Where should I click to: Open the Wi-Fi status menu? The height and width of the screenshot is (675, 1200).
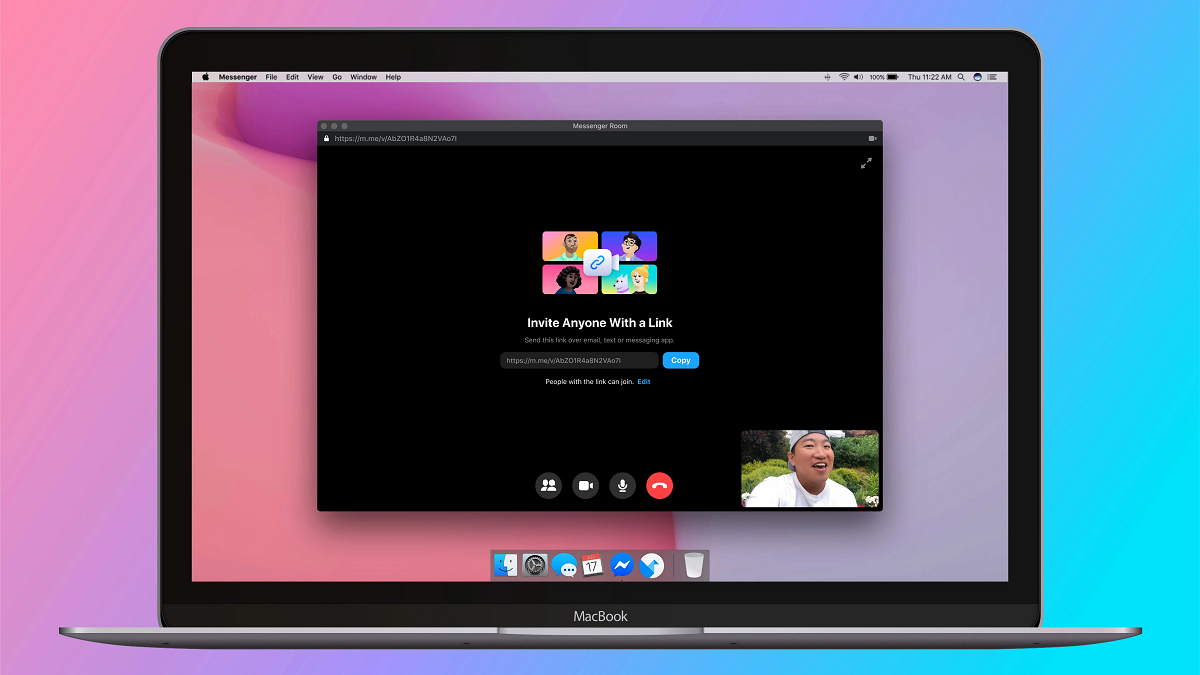tap(844, 77)
